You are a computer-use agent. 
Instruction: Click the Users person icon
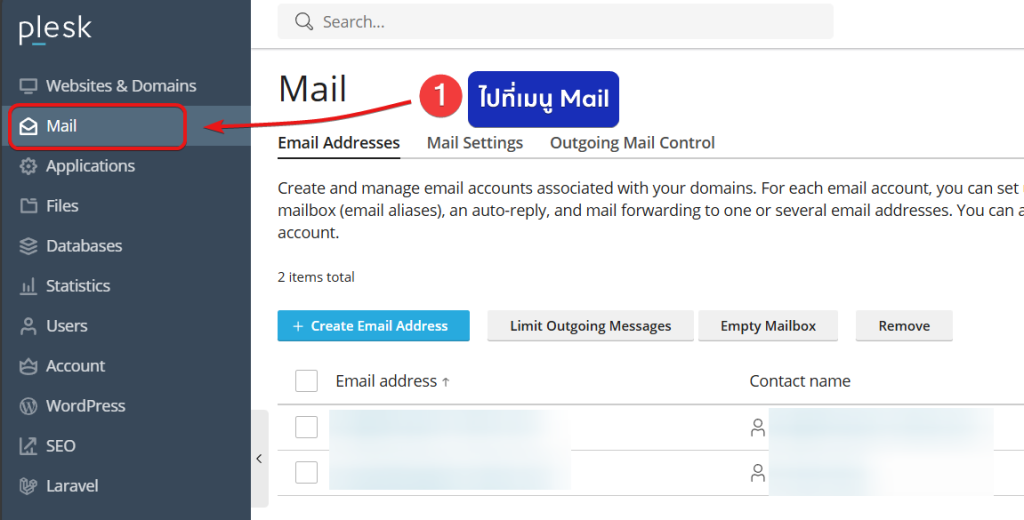coord(28,326)
